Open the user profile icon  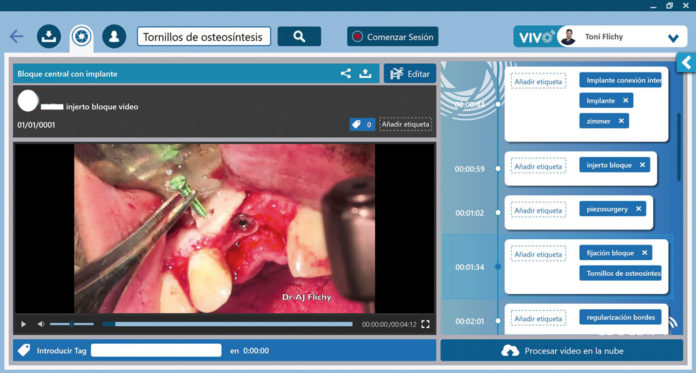114,36
